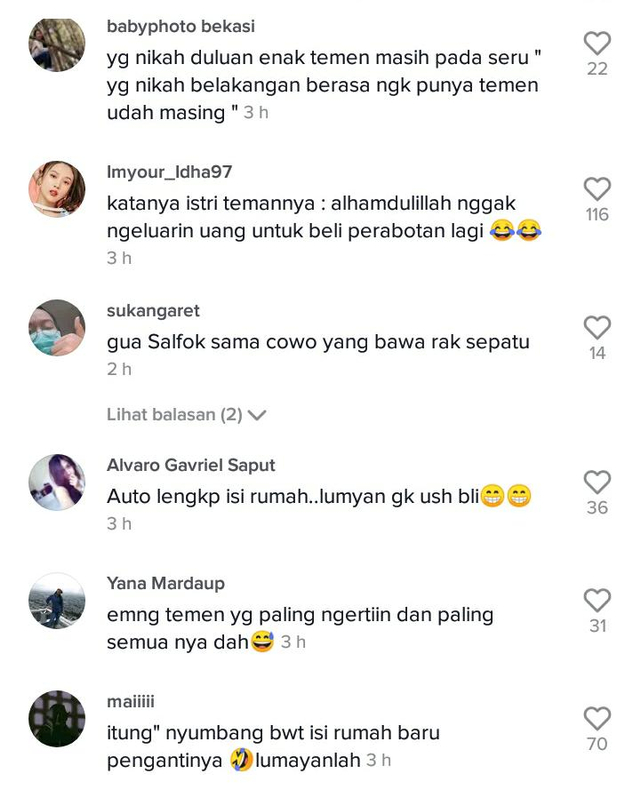Open Yana Mardaup's username
The height and width of the screenshot is (789, 640).
(166, 583)
